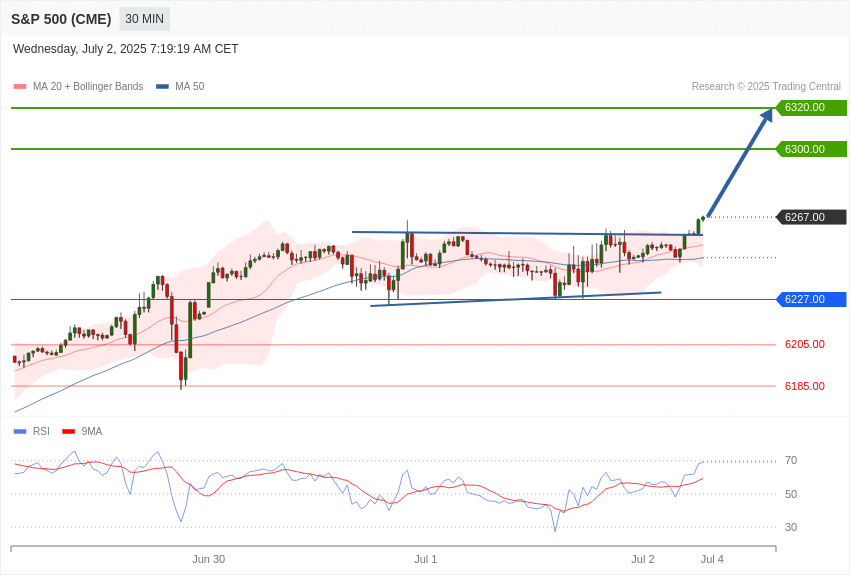Click the 6227.00 blue pivot label
850x576 pixels.
811,299
